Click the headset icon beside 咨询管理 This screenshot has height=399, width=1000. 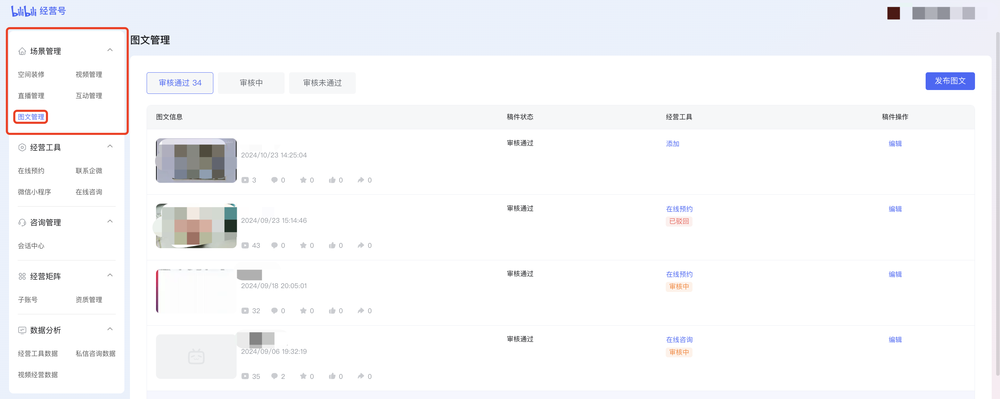22,222
